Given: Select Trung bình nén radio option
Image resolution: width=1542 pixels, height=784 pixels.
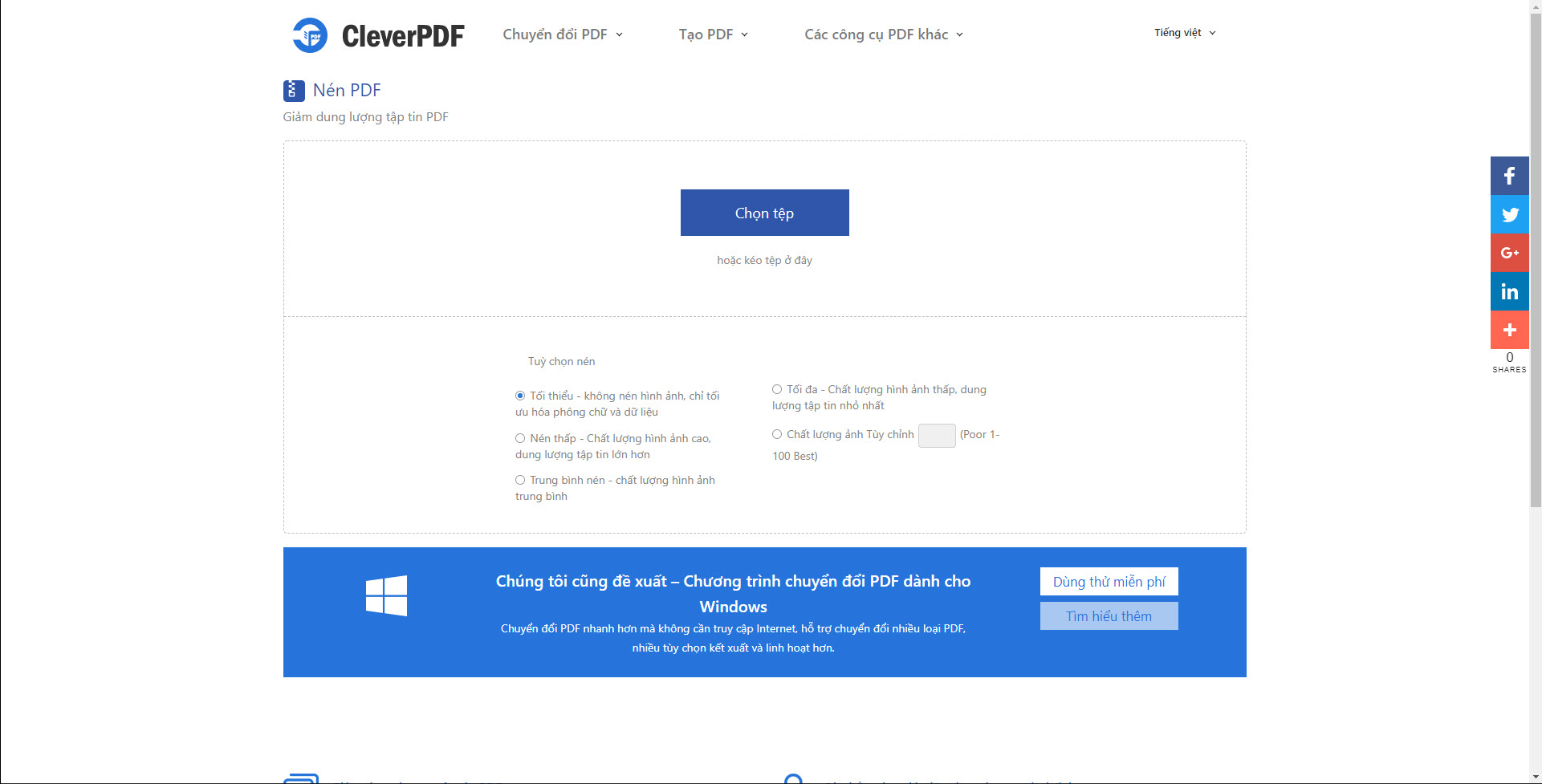Looking at the screenshot, I should [520, 480].
